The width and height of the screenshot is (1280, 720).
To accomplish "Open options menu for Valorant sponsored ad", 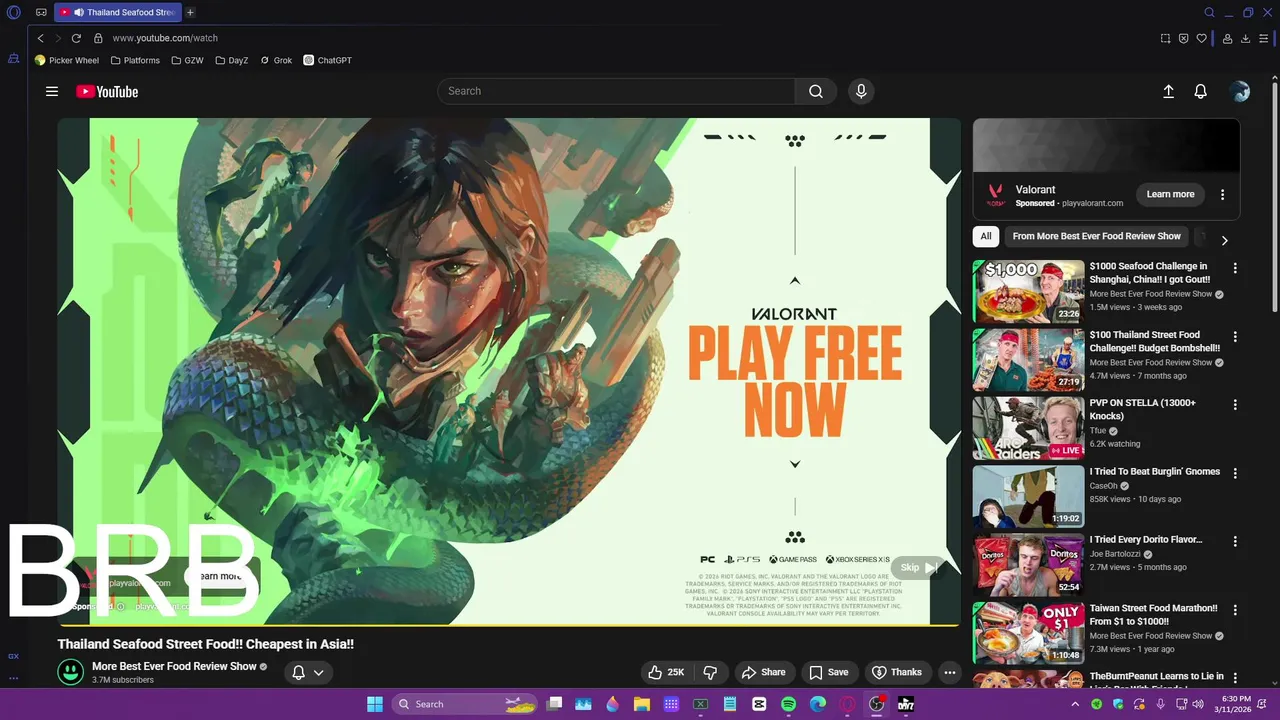I will 1222,194.
